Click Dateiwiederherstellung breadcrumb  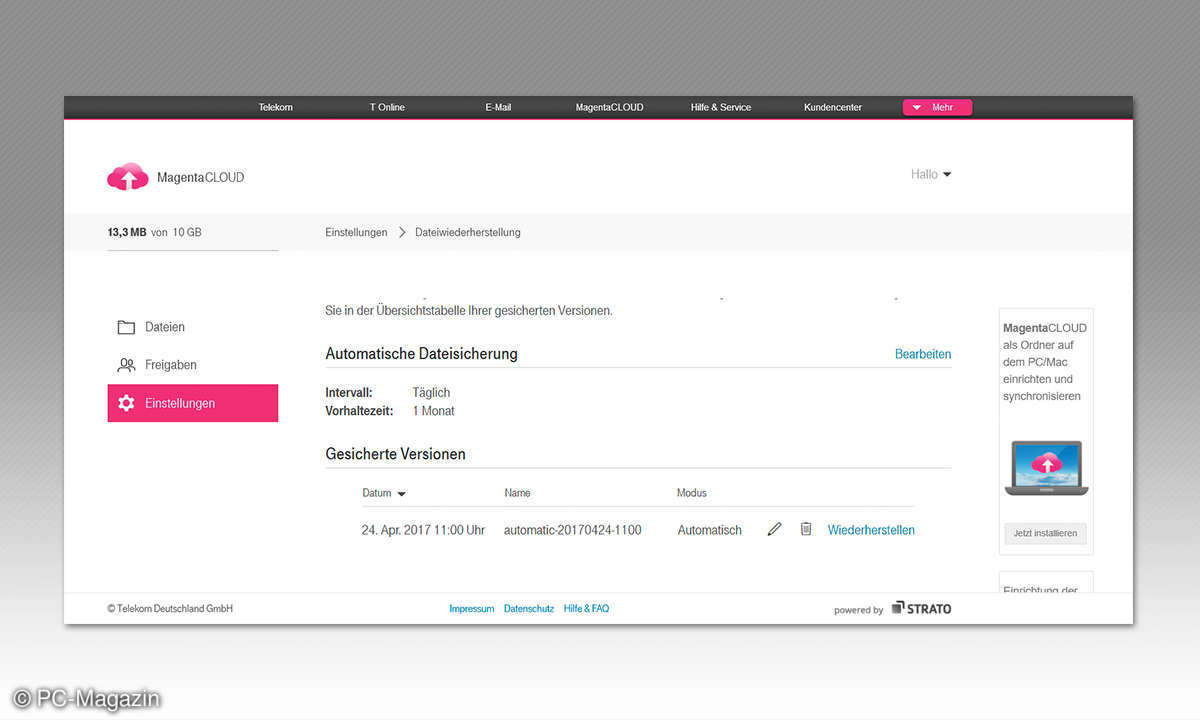(468, 232)
